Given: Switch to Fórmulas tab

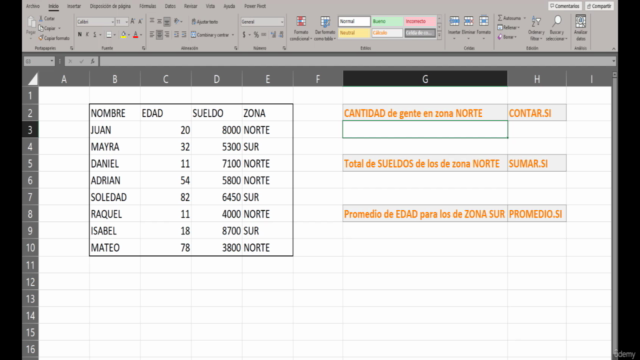Looking at the screenshot, I should pyautogui.click(x=147, y=6).
